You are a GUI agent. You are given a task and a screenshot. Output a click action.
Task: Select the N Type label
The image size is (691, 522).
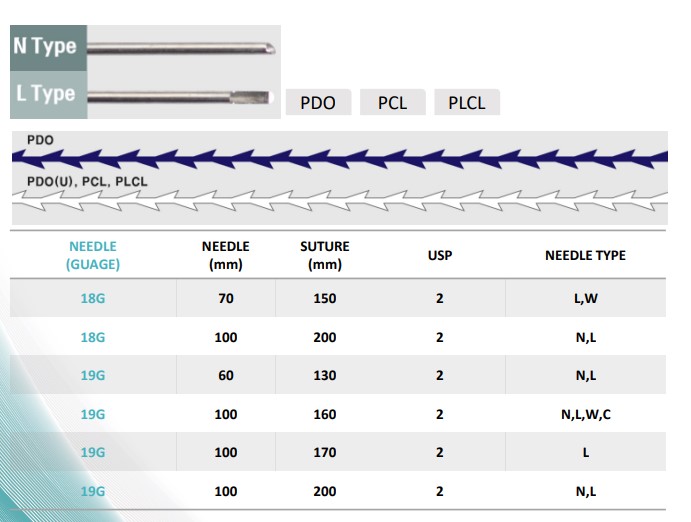tap(46, 47)
